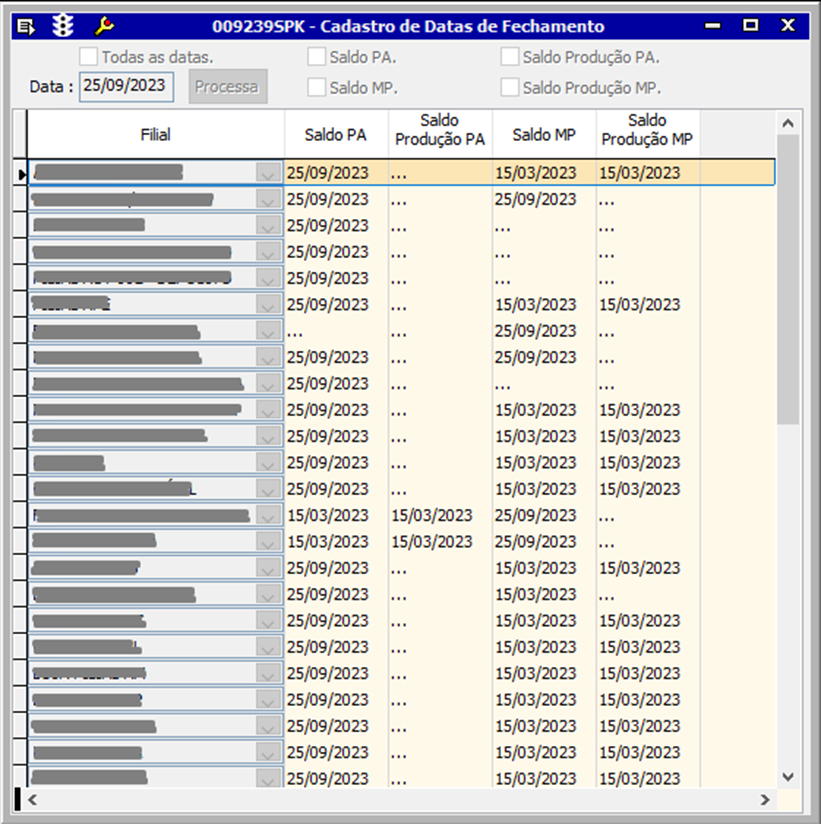Click the current-row arrow indicator selector
Screen dimensions: 821x824
click(x=20, y=173)
